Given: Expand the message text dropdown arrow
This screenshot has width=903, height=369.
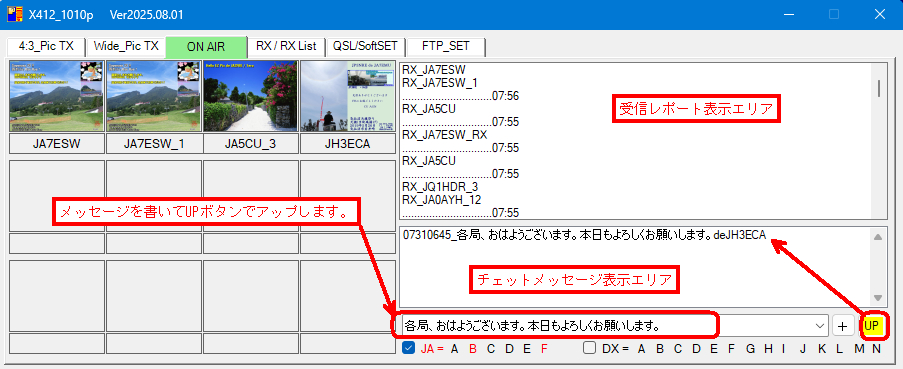Looking at the screenshot, I should pyautogui.click(x=820, y=326).
